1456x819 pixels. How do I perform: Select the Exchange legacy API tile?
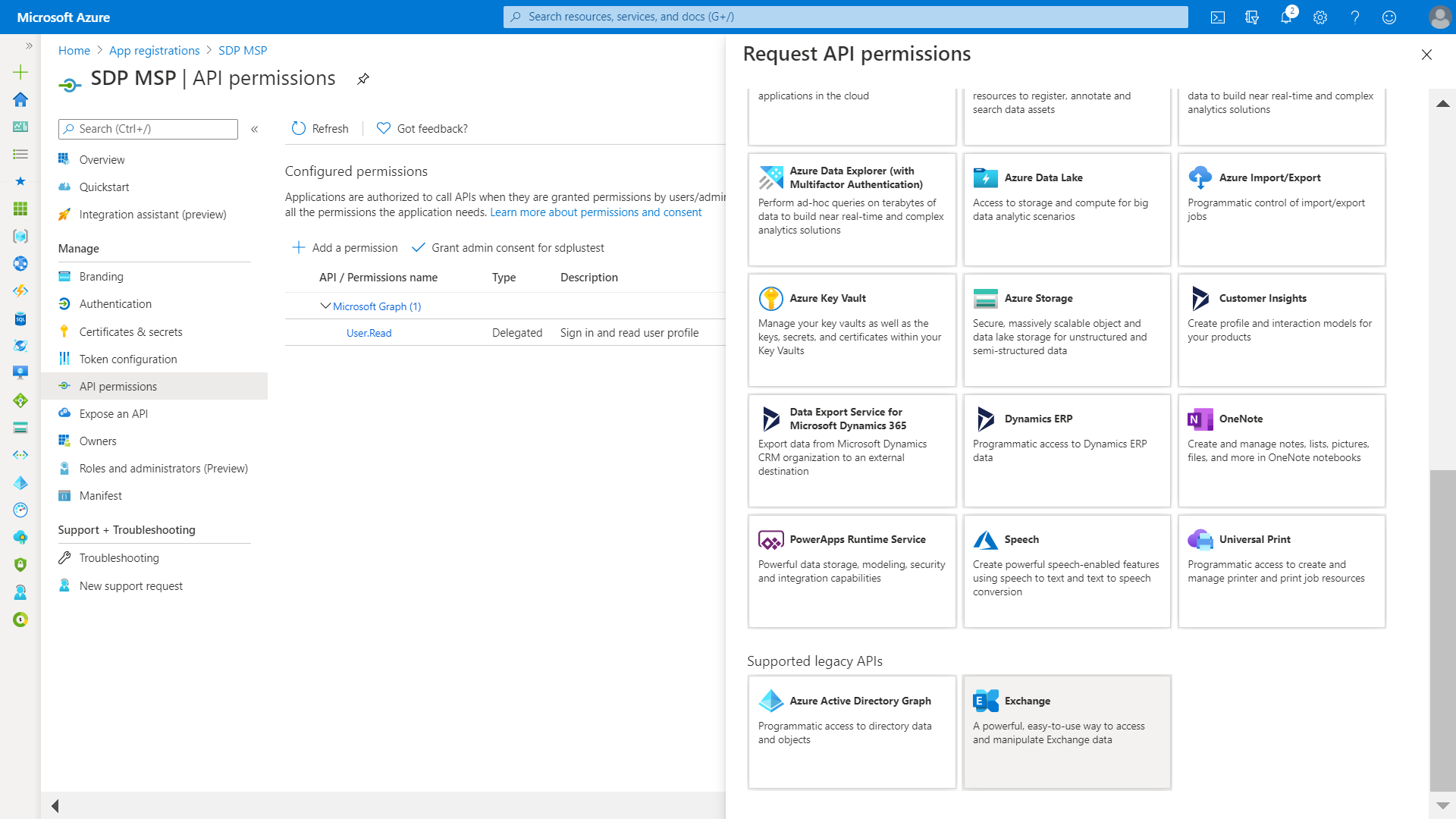[1066, 732]
